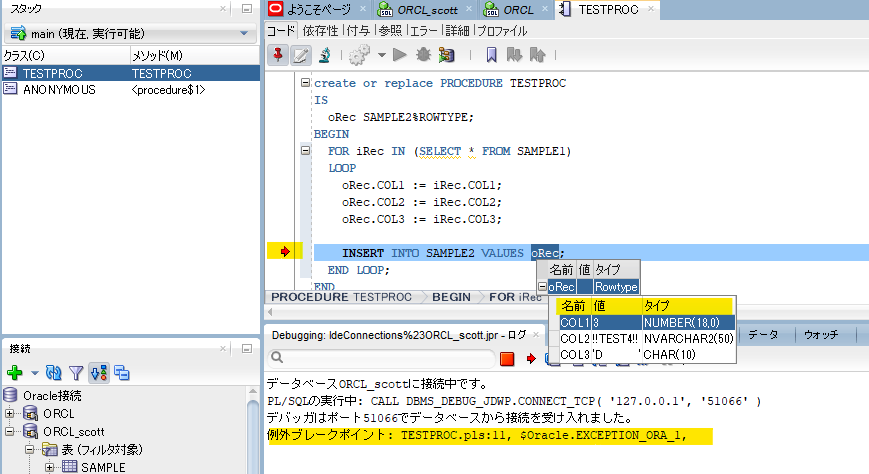
Task: Select the SAMPLE table in the tree
Action: pos(102,467)
